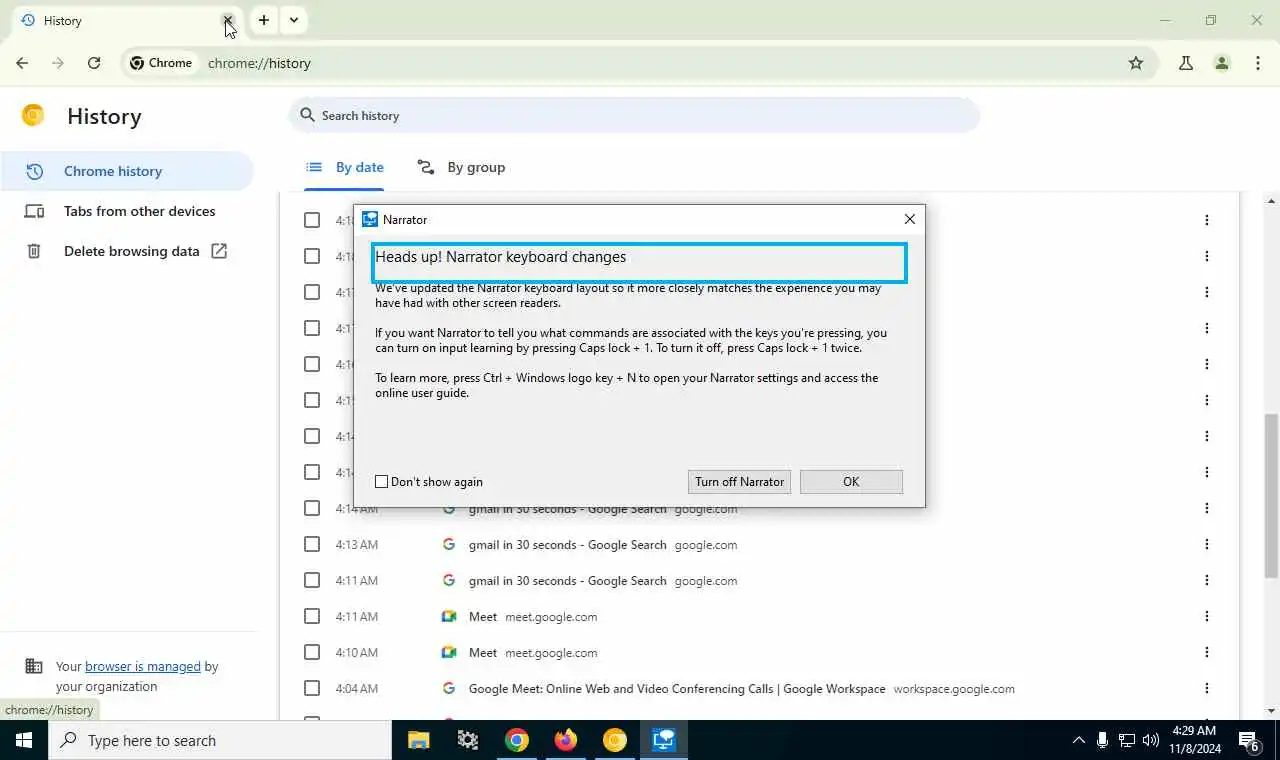The image size is (1280, 760).
Task: Click the history page vertical scrollbar thumb
Action: click(1271, 495)
